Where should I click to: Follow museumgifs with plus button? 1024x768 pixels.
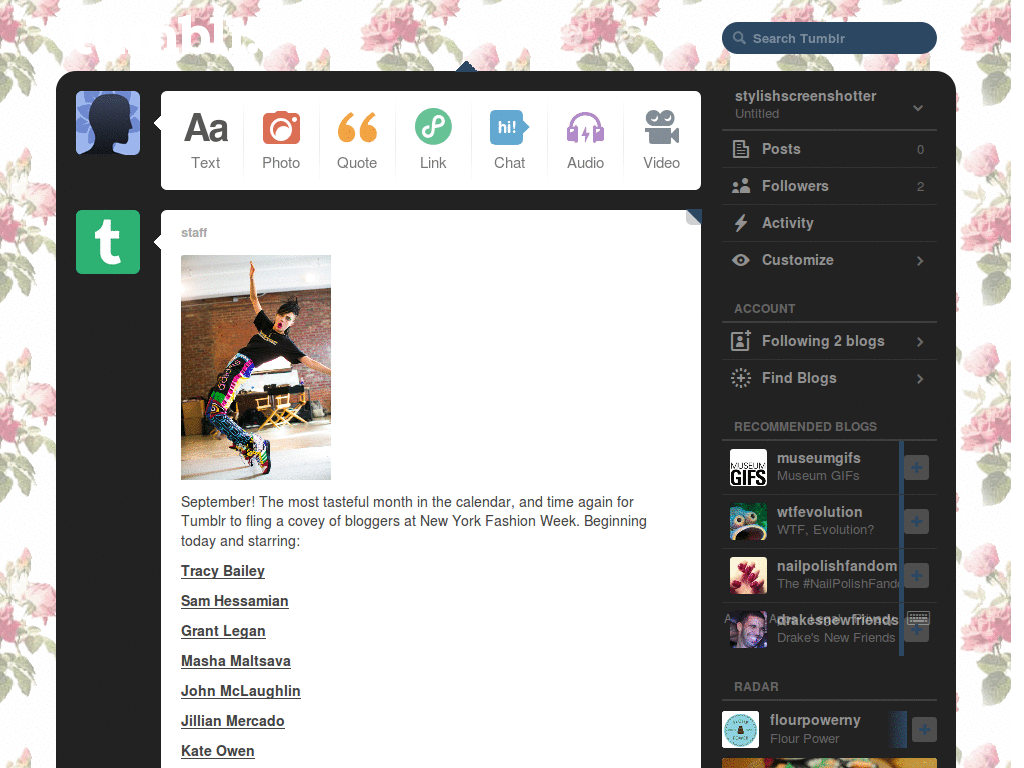pyautogui.click(x=916, y=467)
